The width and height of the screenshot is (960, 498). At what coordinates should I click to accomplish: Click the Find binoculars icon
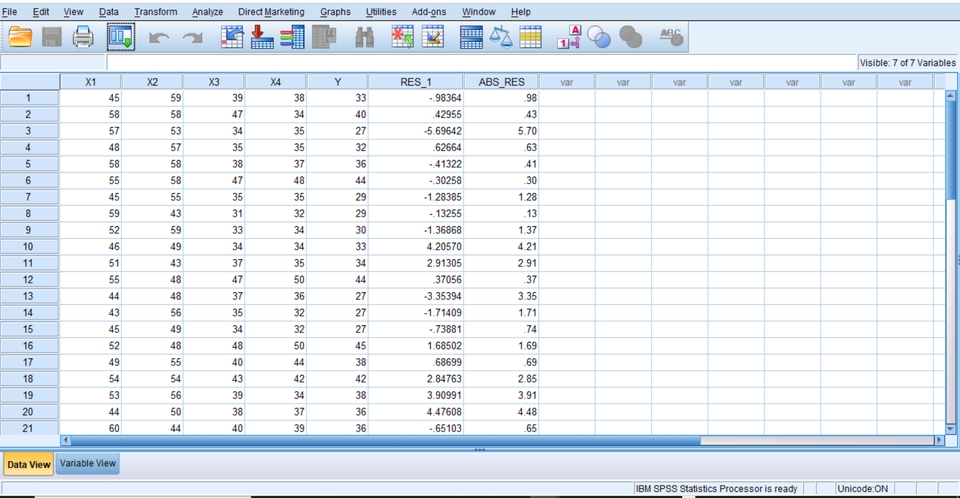point(364,37)
